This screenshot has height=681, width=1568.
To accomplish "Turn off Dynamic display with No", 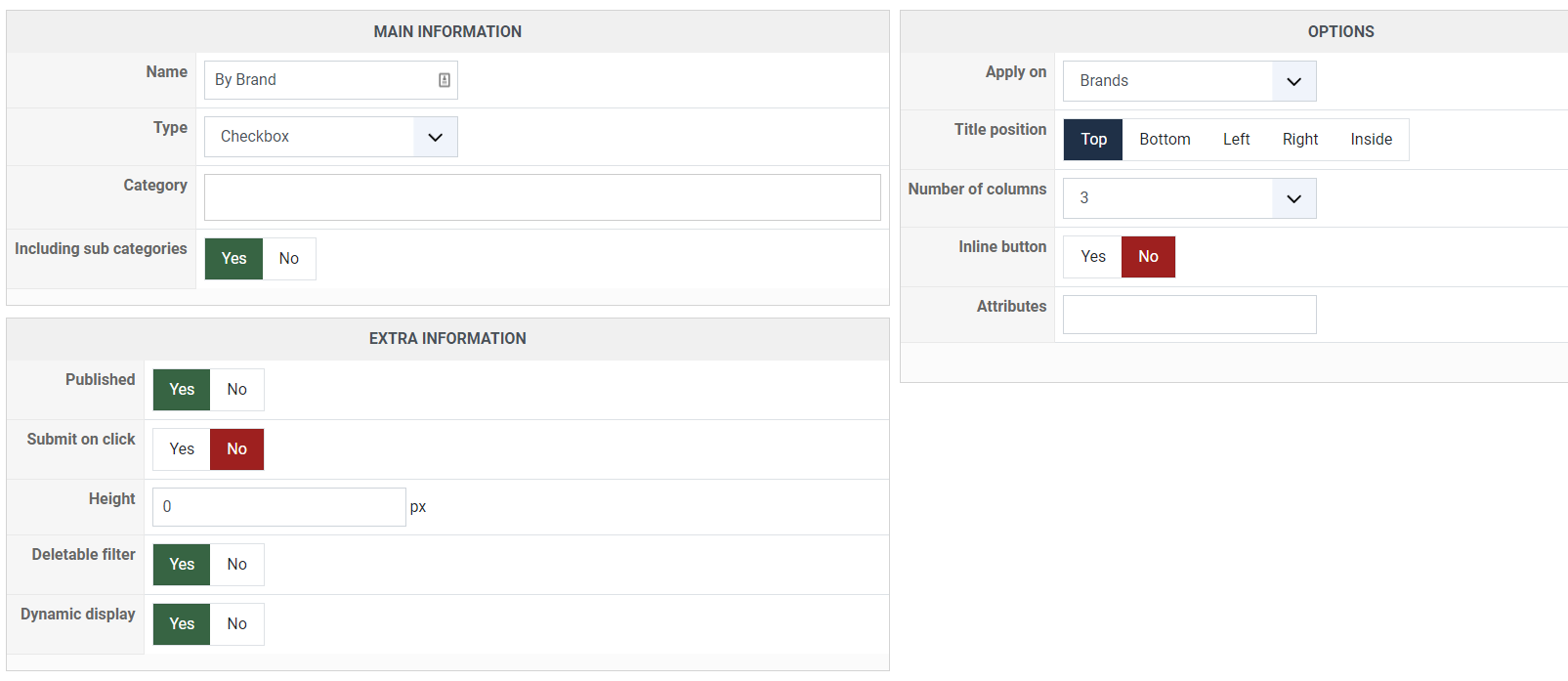I will (236, 624).
